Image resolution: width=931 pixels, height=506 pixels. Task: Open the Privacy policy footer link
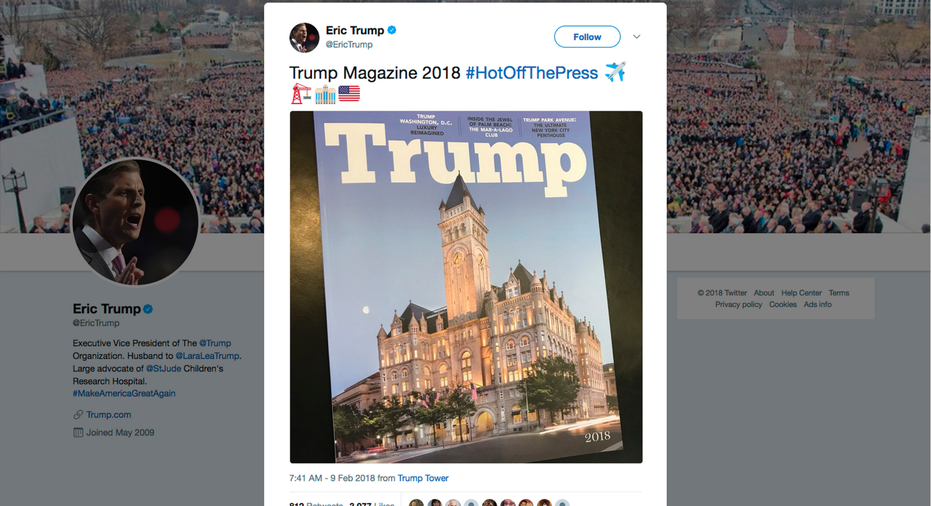click(x=738, y=304)
